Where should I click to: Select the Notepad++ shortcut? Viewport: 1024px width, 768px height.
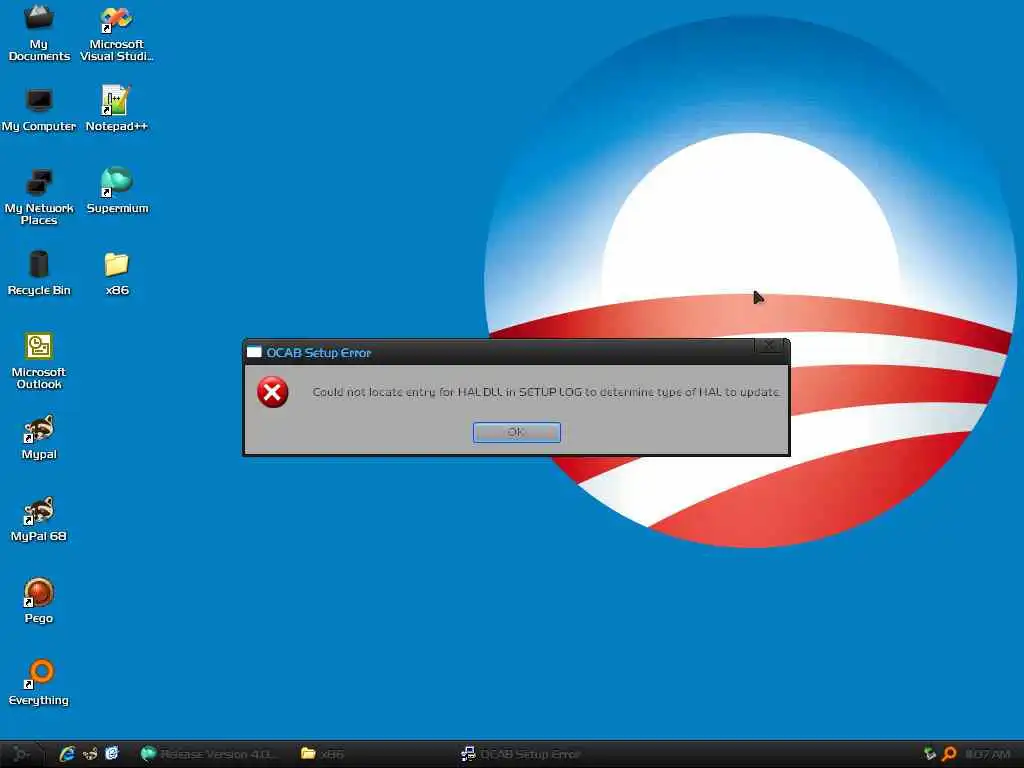click(117, 109)
